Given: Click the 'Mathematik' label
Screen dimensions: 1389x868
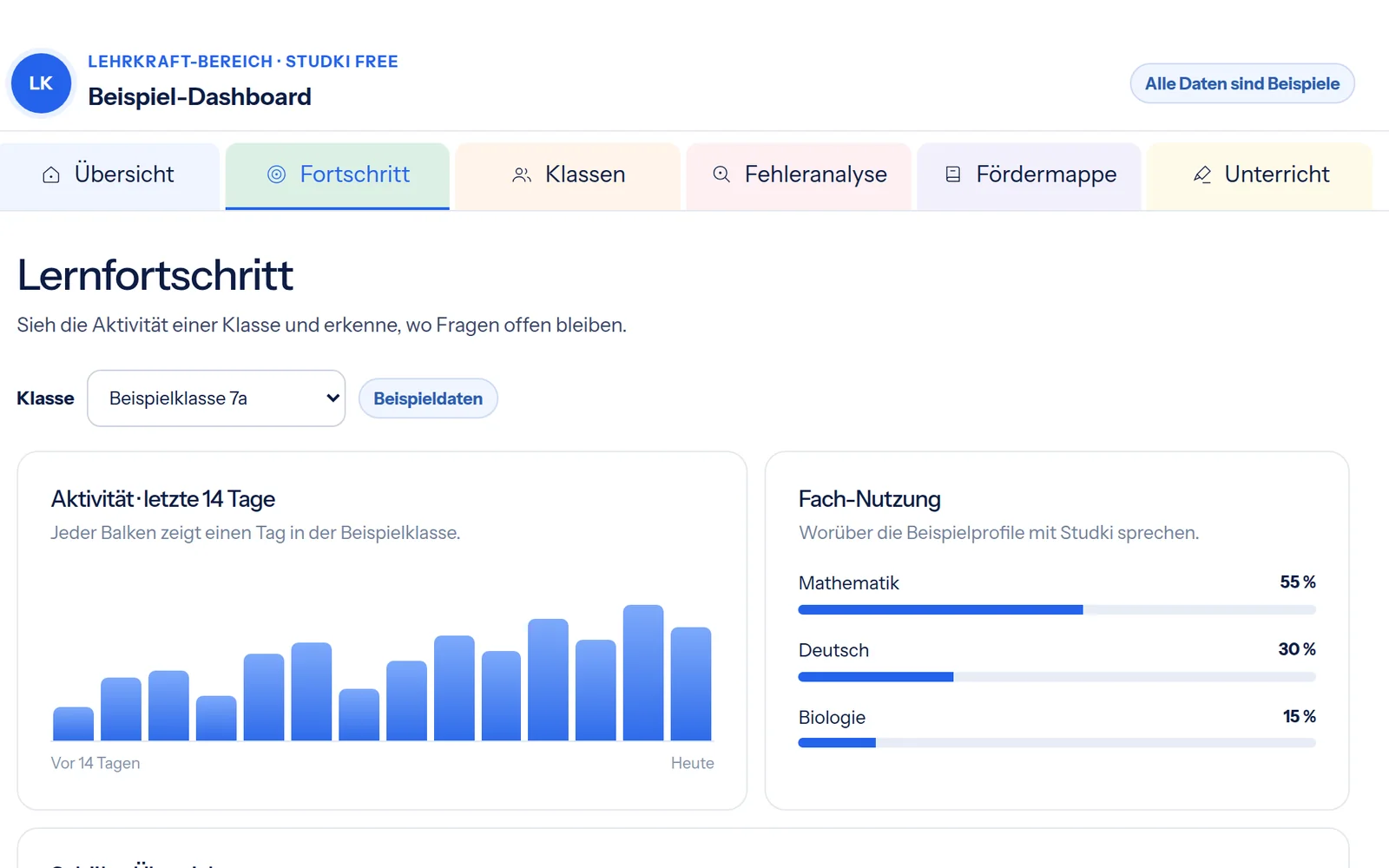Looking at the screenshot, I should pos(849,583).
